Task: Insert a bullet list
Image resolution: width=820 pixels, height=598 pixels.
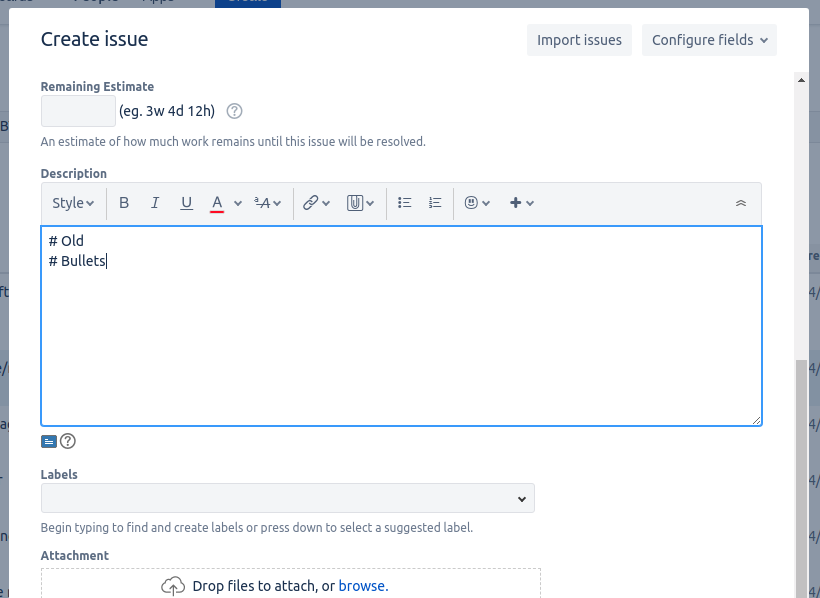Action: tap(404, 203)
